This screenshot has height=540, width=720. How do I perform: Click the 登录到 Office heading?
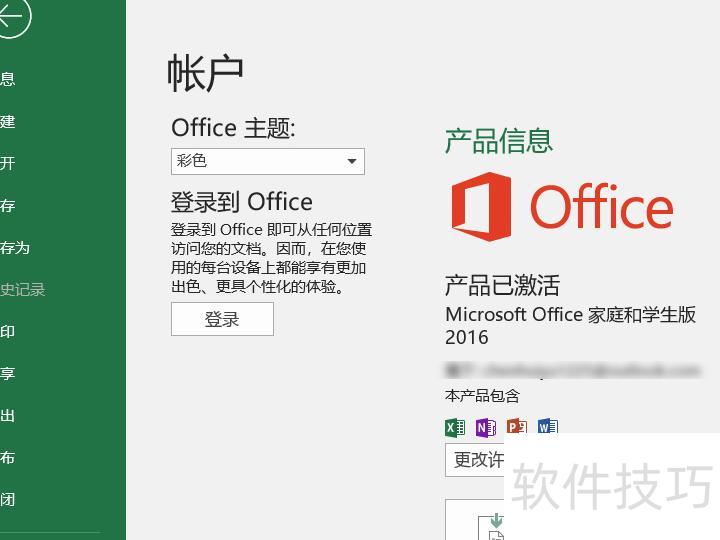242,202
